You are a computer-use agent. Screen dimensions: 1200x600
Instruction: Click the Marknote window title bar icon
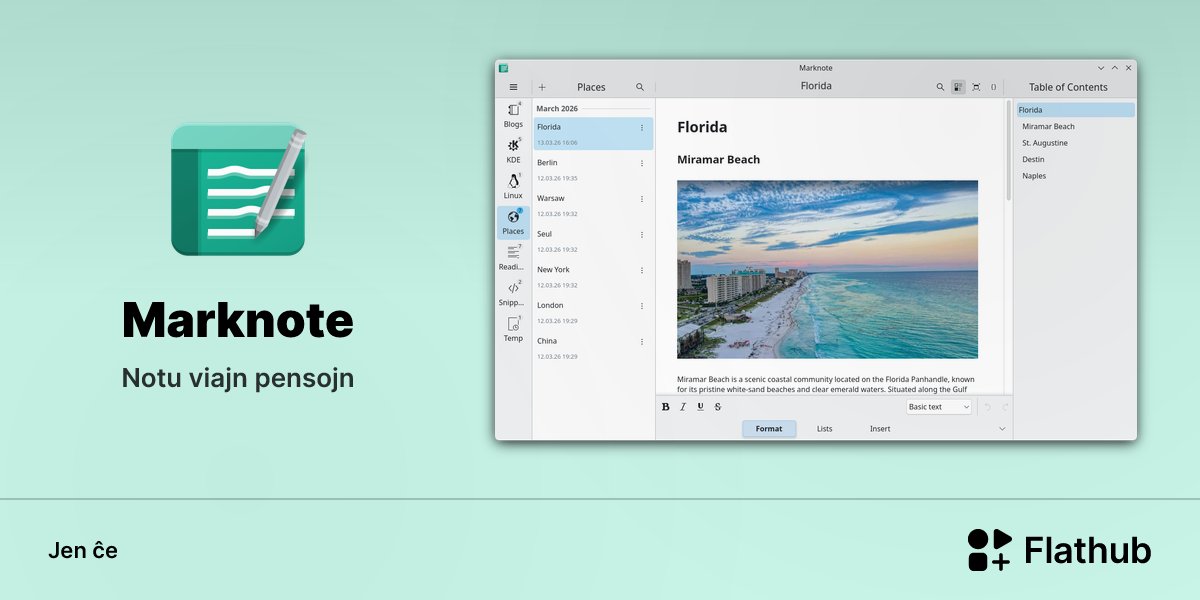point(504,68)
